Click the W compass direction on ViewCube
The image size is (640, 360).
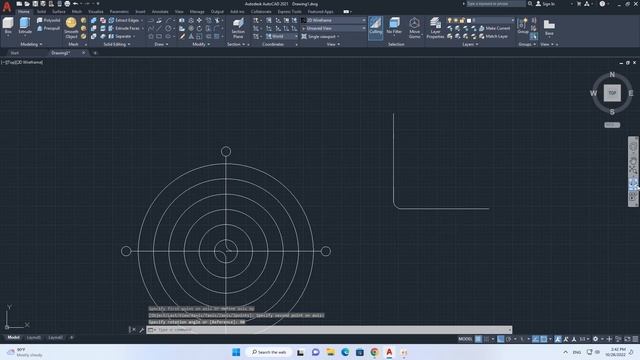593,93
